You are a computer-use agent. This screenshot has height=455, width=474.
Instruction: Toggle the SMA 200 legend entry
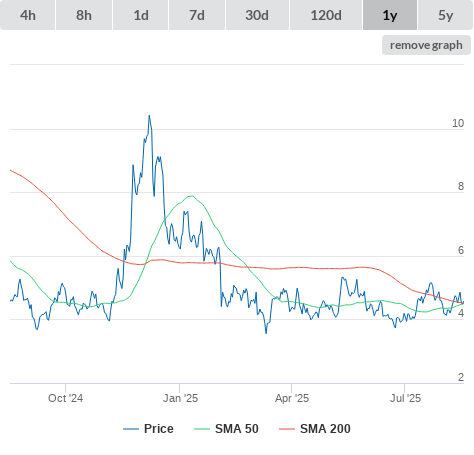pos(315,429)
